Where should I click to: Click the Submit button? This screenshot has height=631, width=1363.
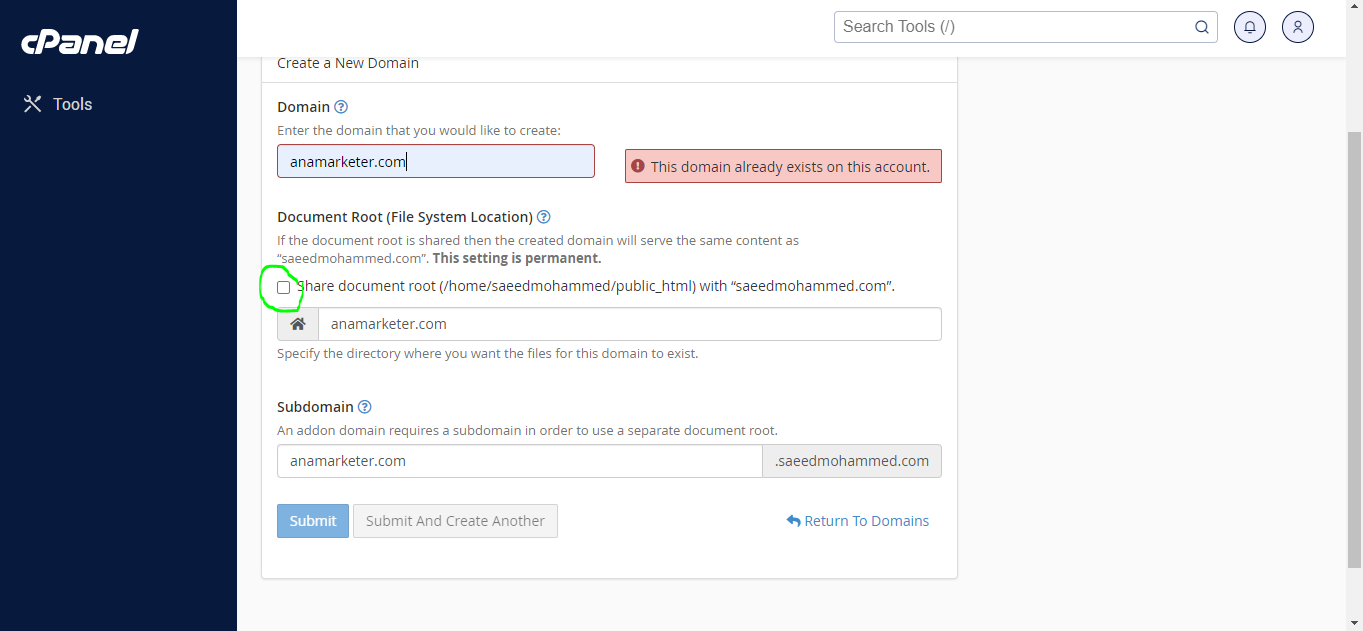click(313, 521)
